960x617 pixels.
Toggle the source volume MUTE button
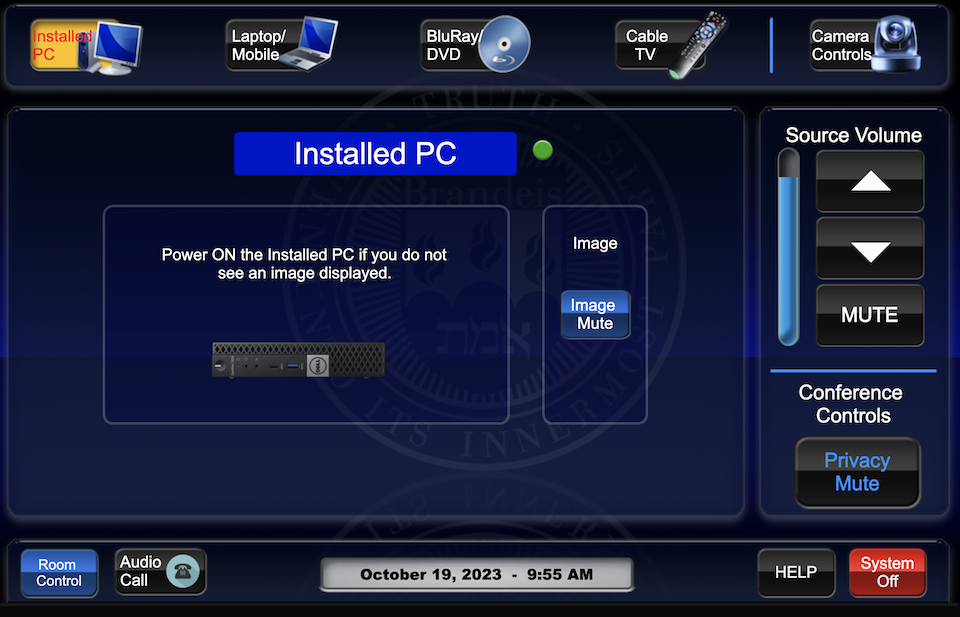[869, 315]
